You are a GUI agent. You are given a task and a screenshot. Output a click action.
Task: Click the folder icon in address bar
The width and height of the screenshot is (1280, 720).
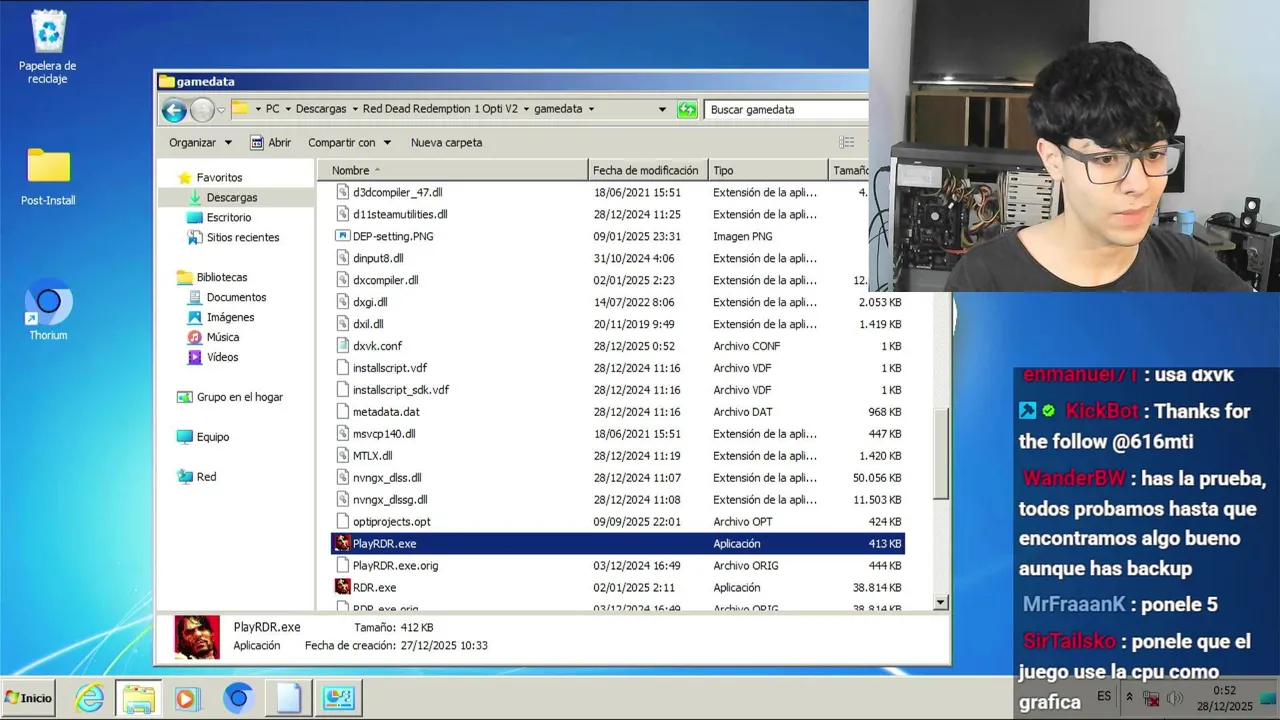coord(240,109)
